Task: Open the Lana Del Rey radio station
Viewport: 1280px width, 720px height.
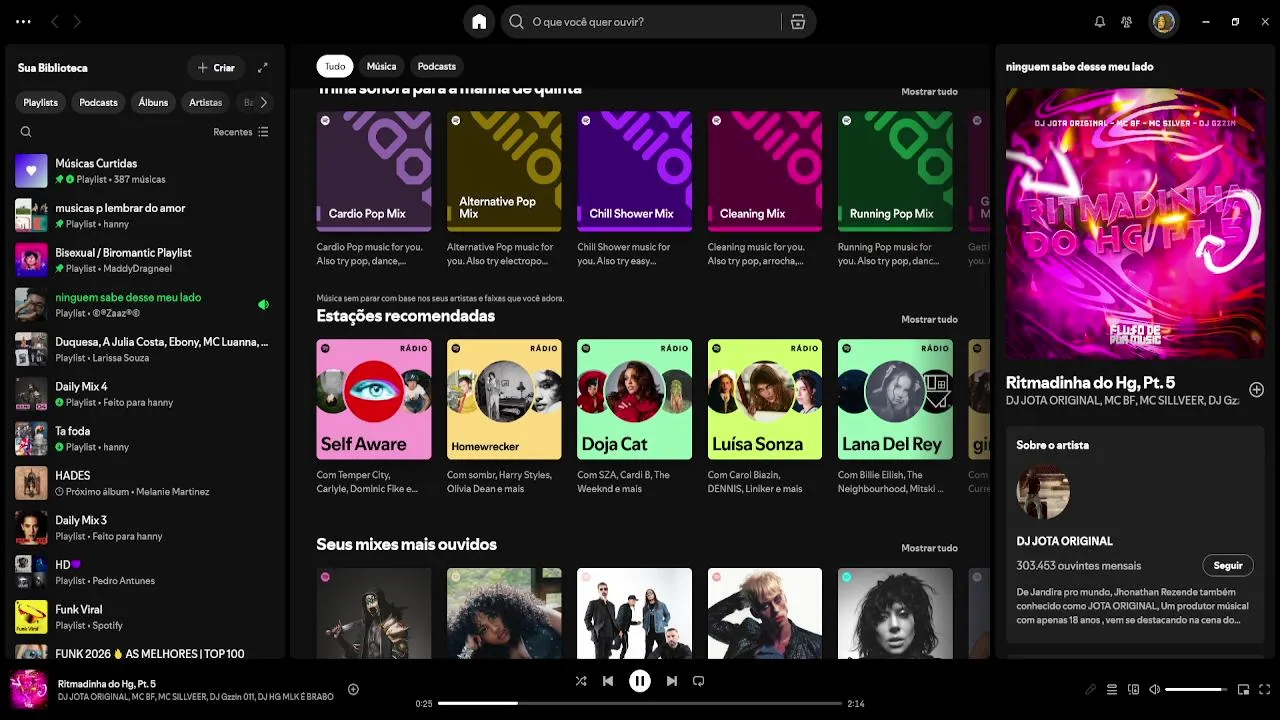Action: pyautogui.click(x=895, y=418)
